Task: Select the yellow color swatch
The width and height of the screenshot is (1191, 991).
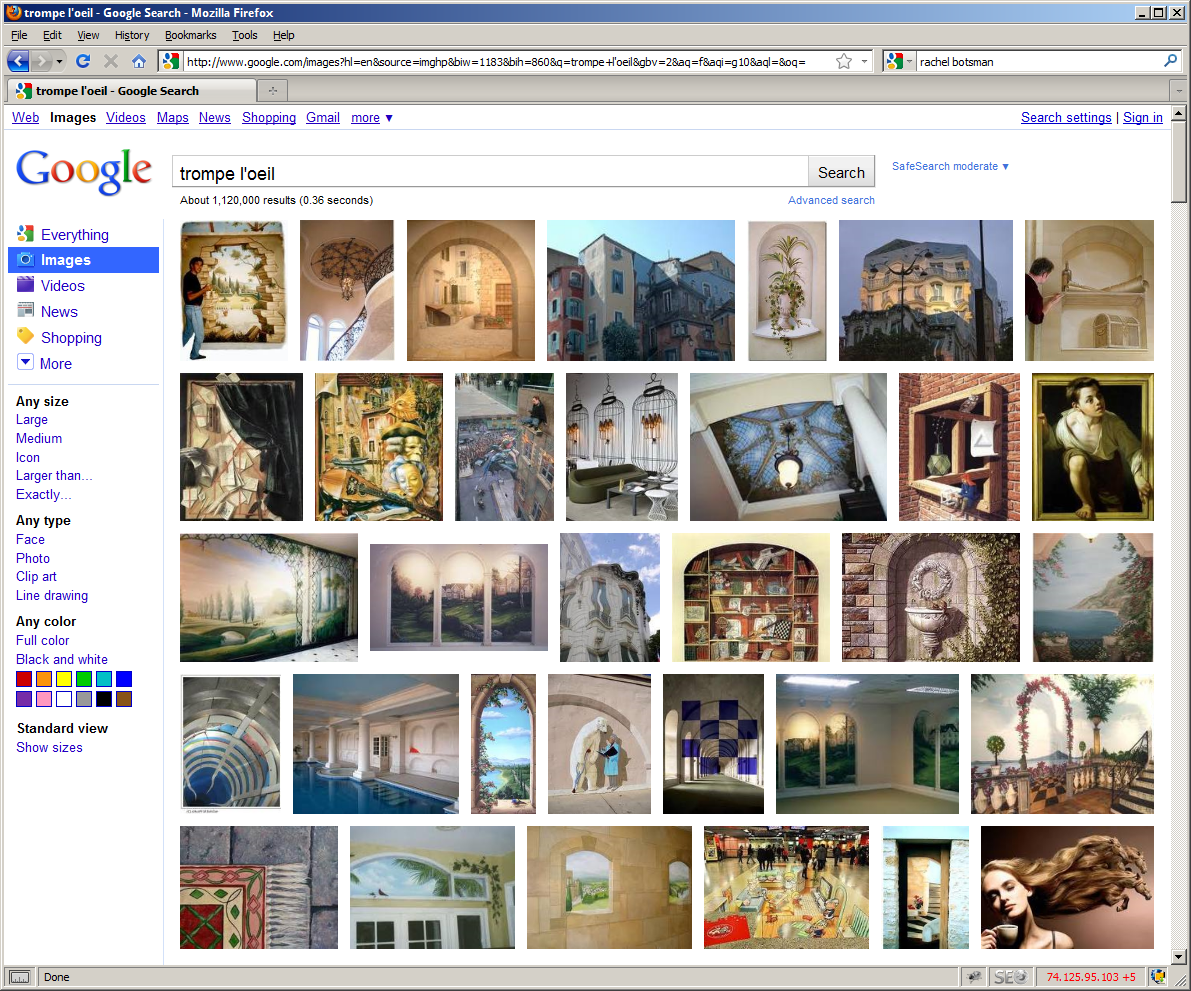Action: 64,679
